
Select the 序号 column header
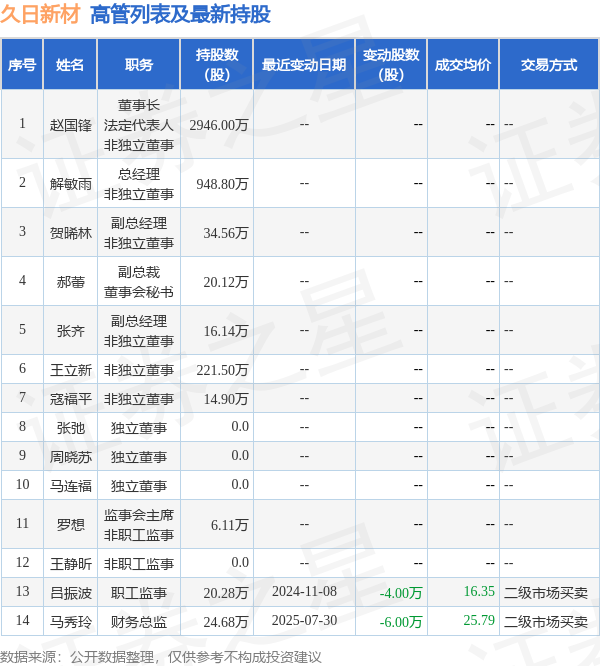click(22, 65)
